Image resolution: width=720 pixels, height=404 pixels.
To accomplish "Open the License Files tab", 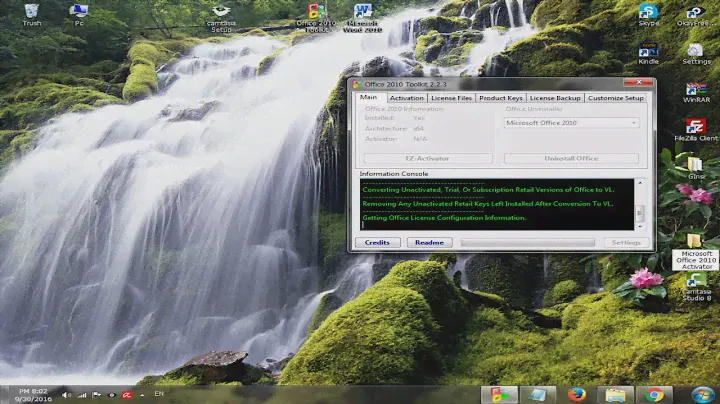I will pyautogui.click(x=451, y=98).
